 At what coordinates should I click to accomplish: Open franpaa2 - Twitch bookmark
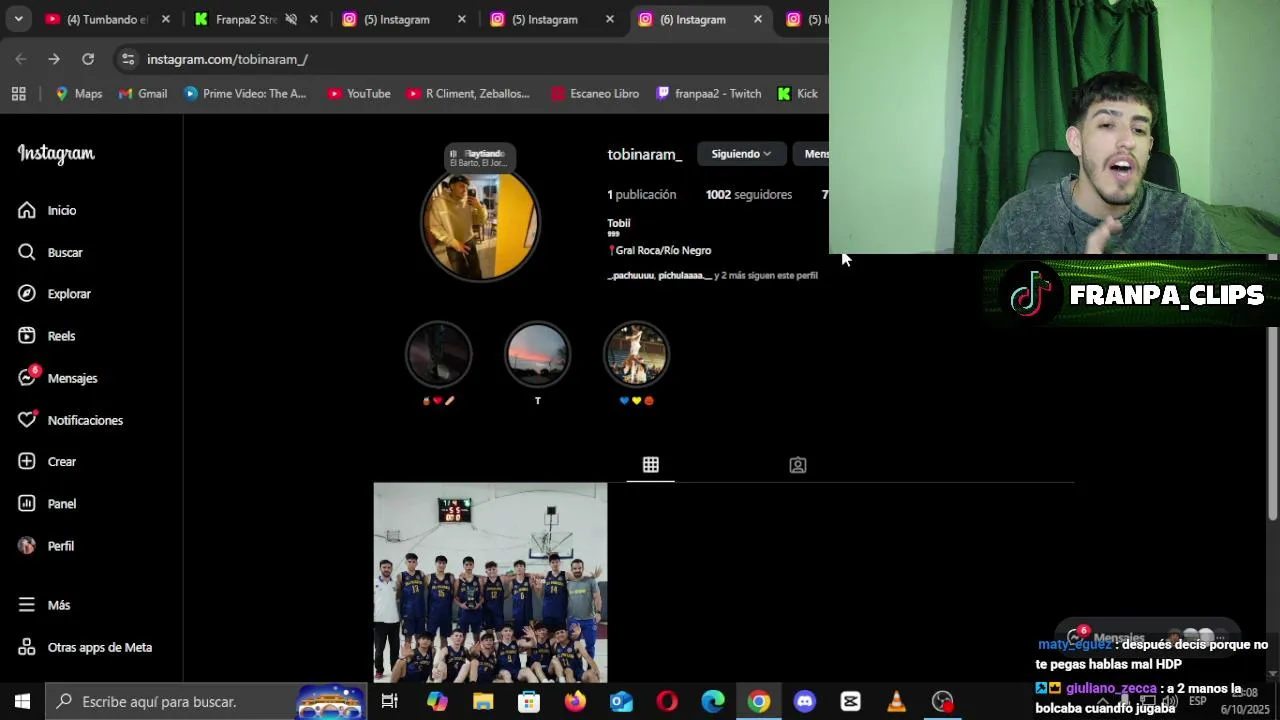[709, 94]
